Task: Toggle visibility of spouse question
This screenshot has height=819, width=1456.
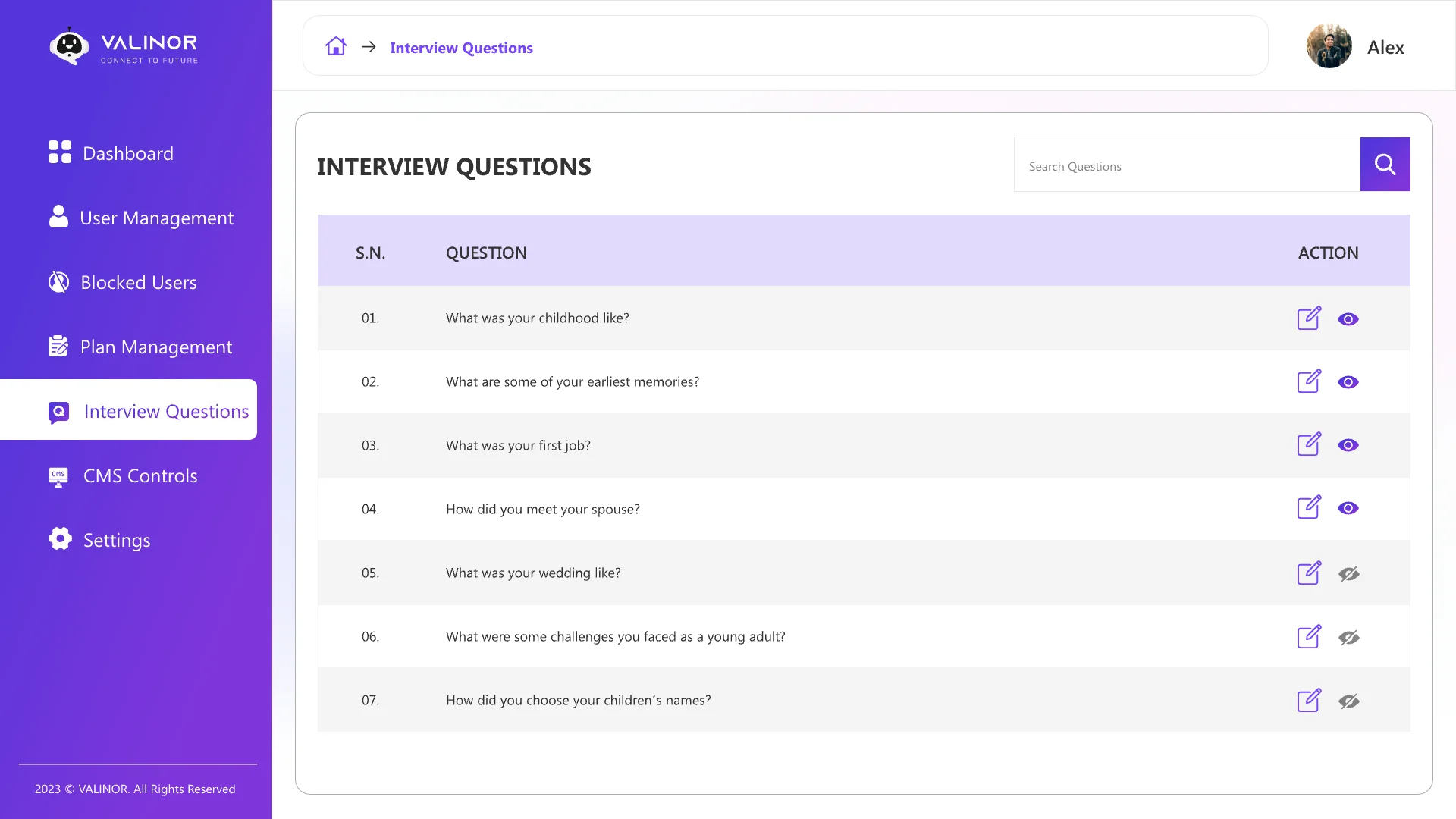Action: pyautogui.click(x=1348, y=508)
